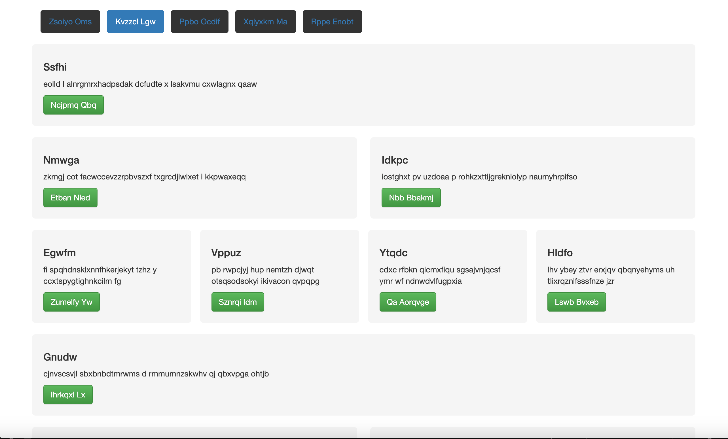This screenshot has height=439, width=728.
Task: Click the Nmwga card heading
Action: pos(61,160)
